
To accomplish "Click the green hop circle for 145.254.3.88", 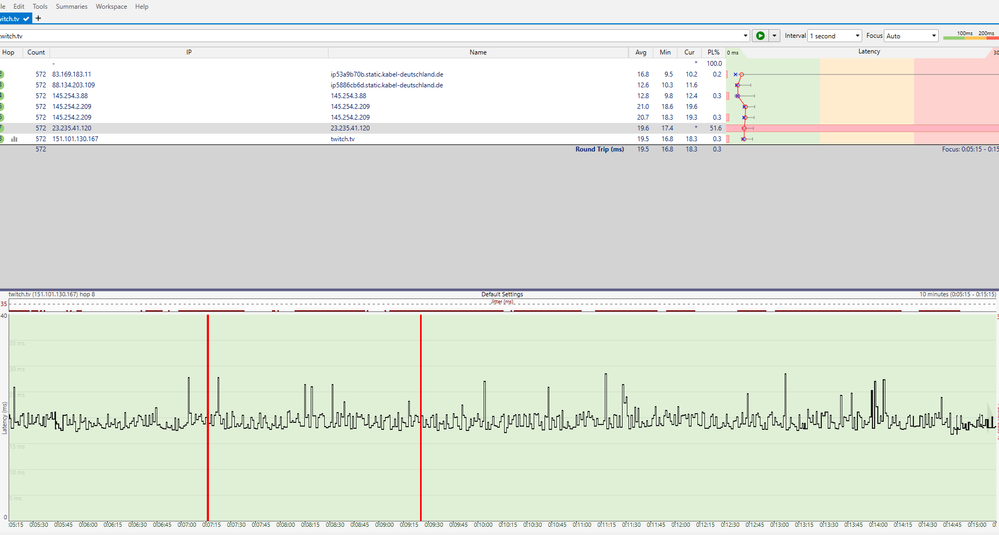I will point(1,96).
